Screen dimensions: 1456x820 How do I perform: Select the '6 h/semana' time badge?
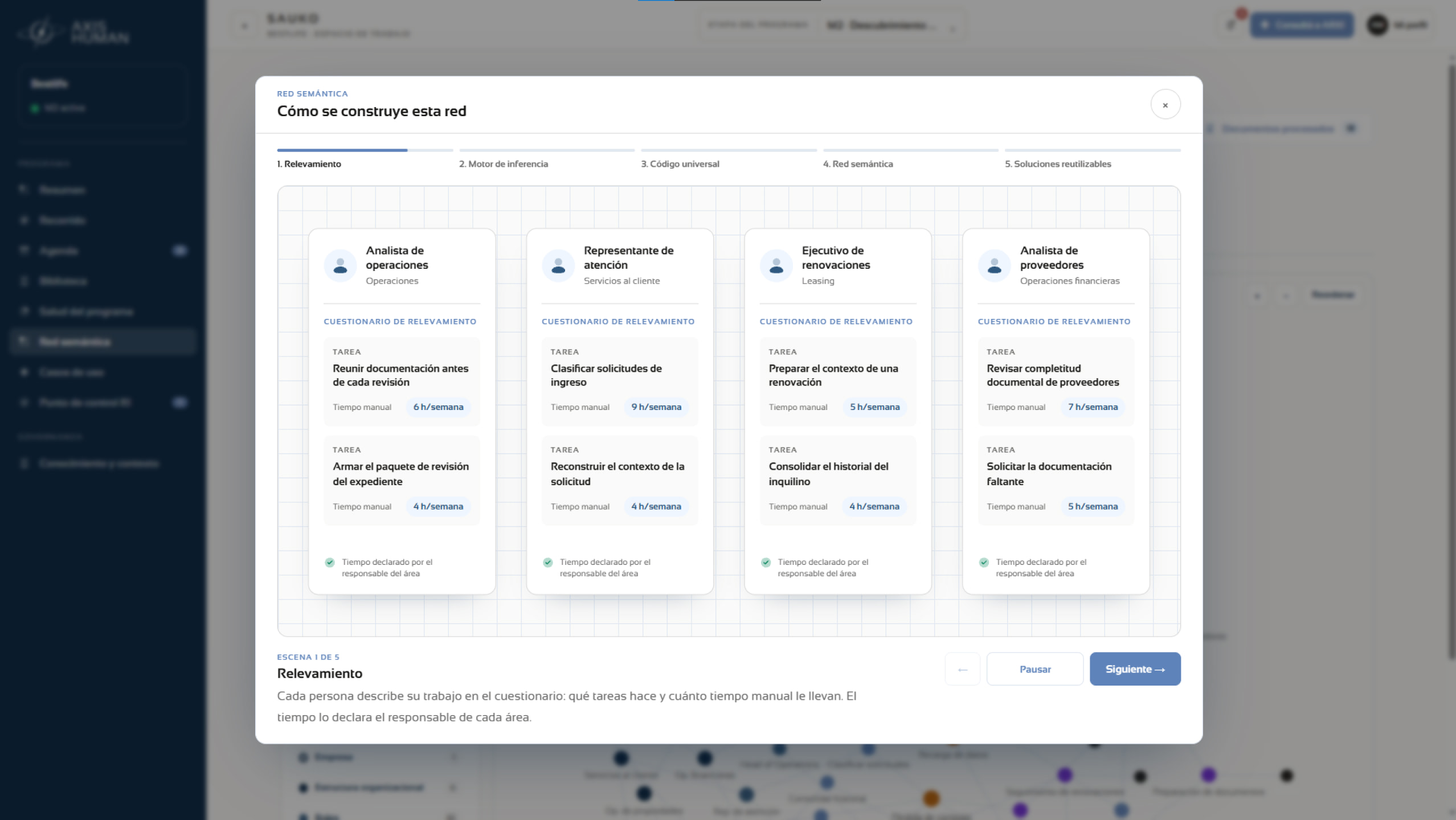pos(438,407)
